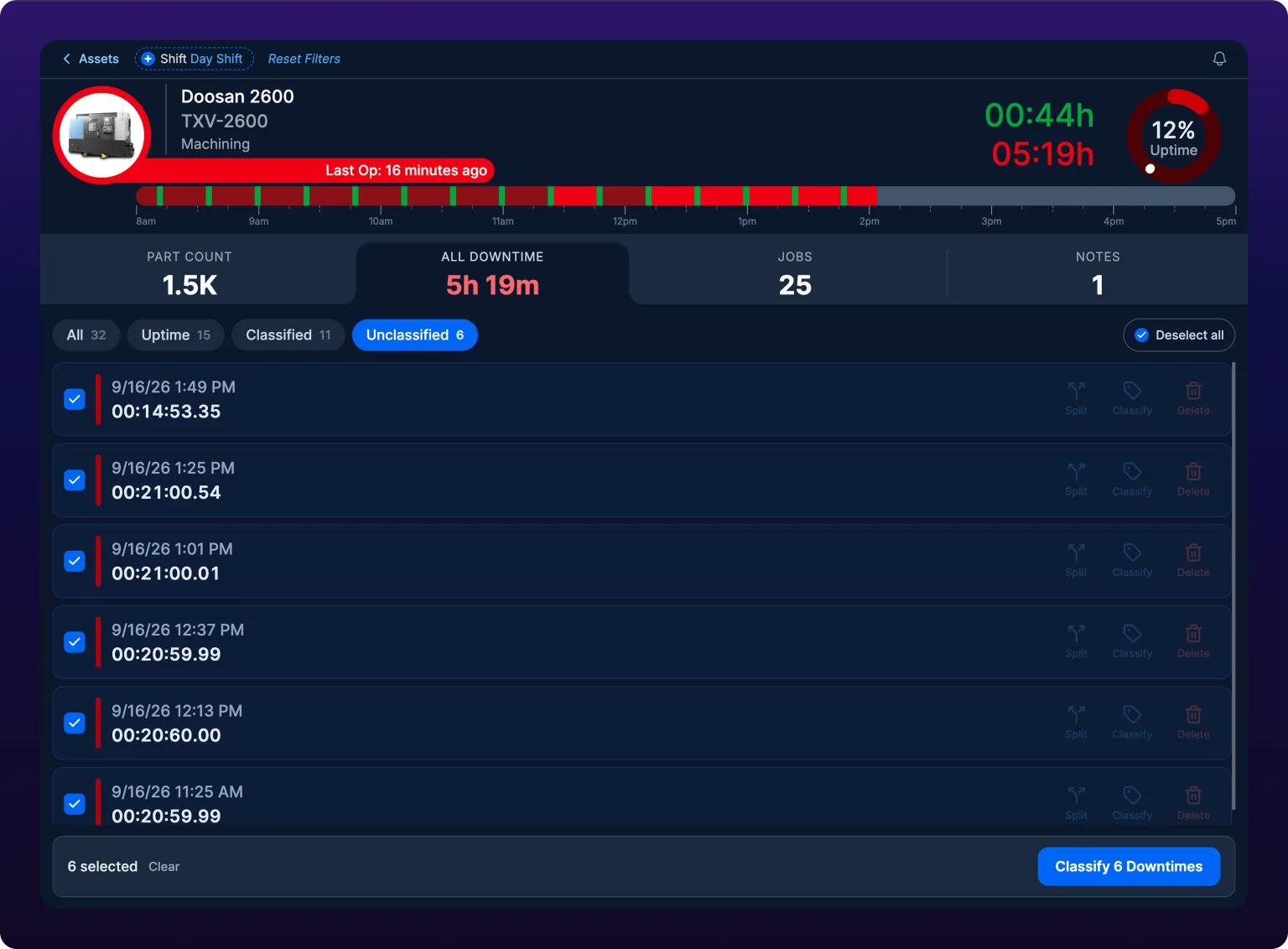
Task: Clear the 6 selected items
Action: click(164, 867)
